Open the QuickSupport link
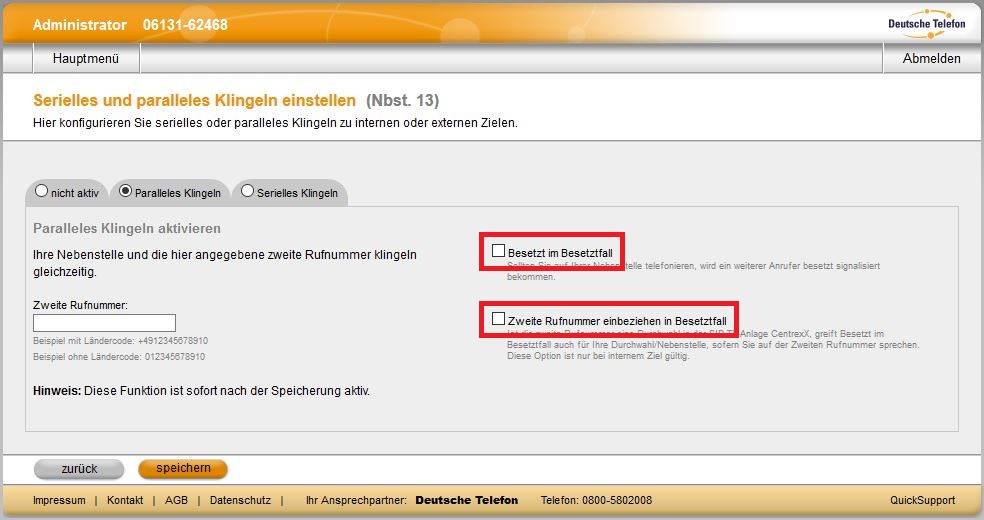 922,500
